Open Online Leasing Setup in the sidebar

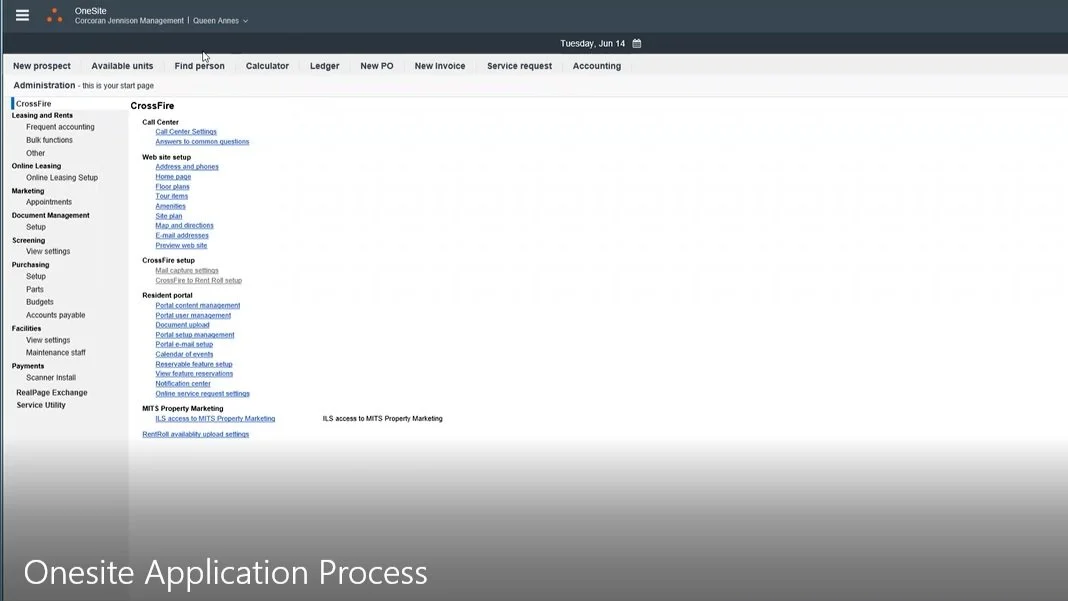tap(62, 178)
